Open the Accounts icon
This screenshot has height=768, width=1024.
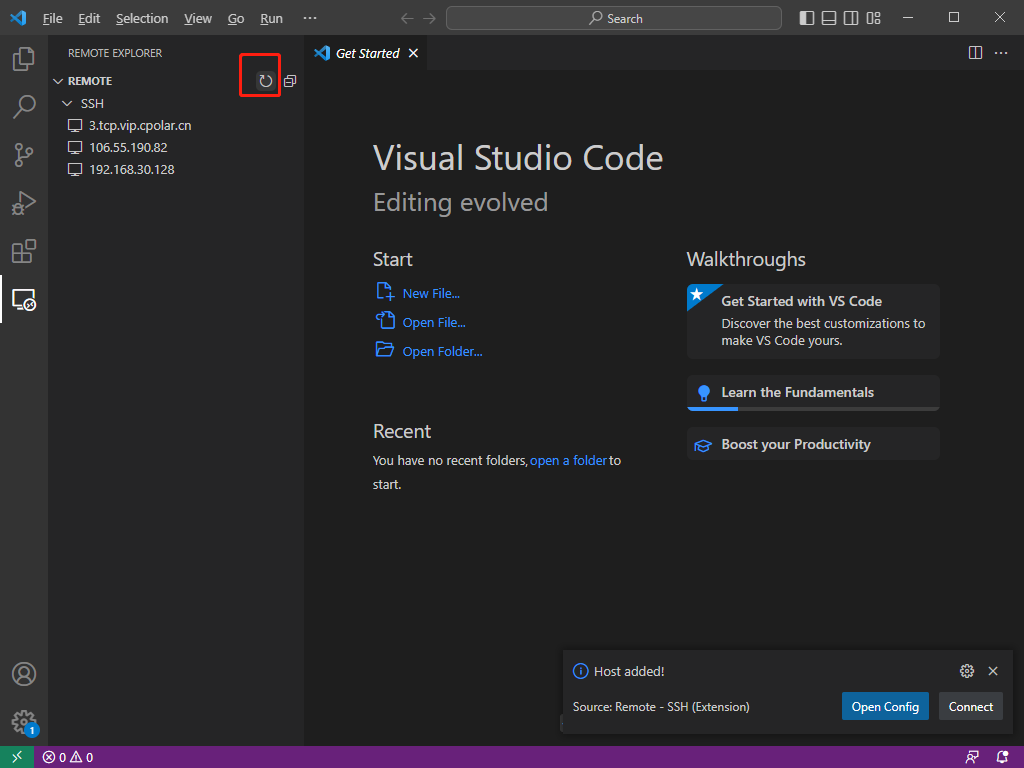tap(24, 674)
